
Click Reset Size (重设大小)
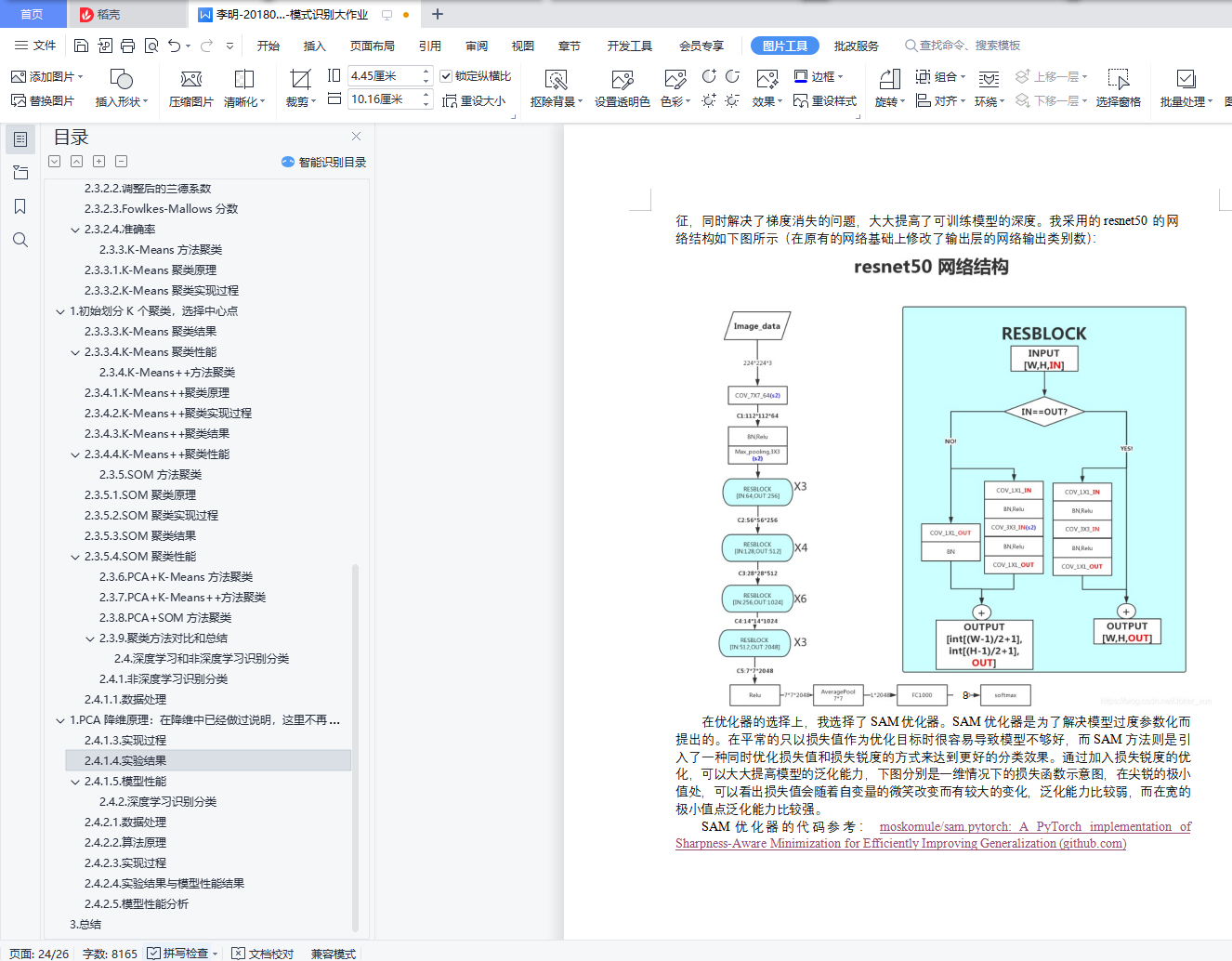[x=474, y=100]
